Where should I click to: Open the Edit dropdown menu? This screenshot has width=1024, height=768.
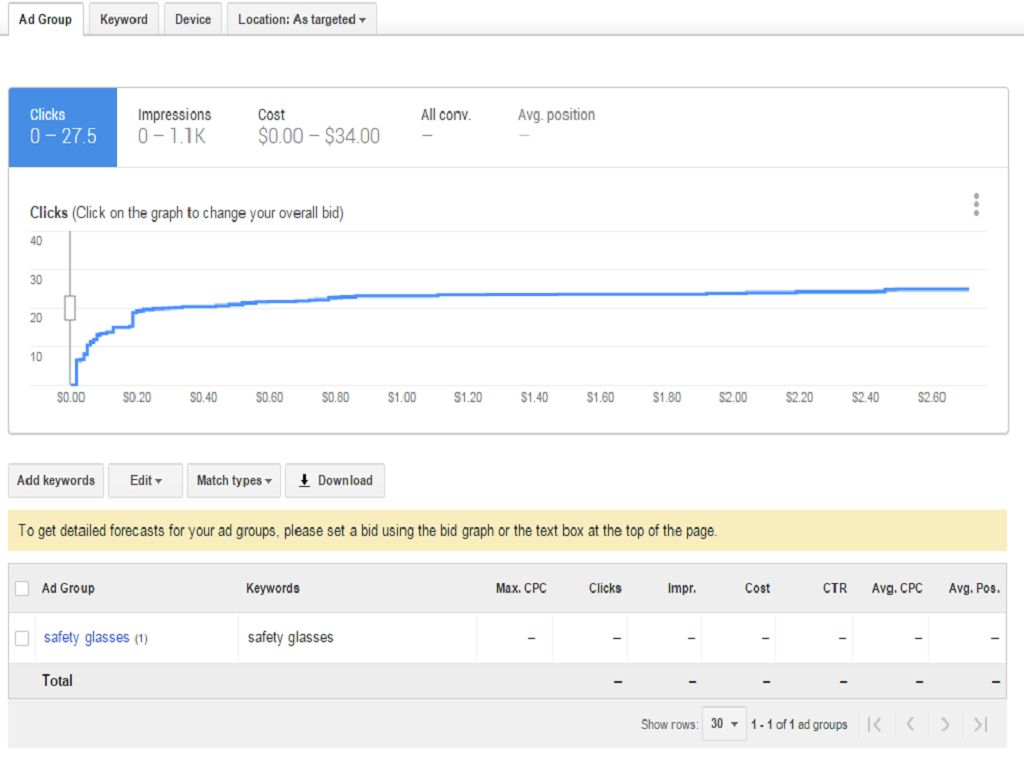pos(145,480)
